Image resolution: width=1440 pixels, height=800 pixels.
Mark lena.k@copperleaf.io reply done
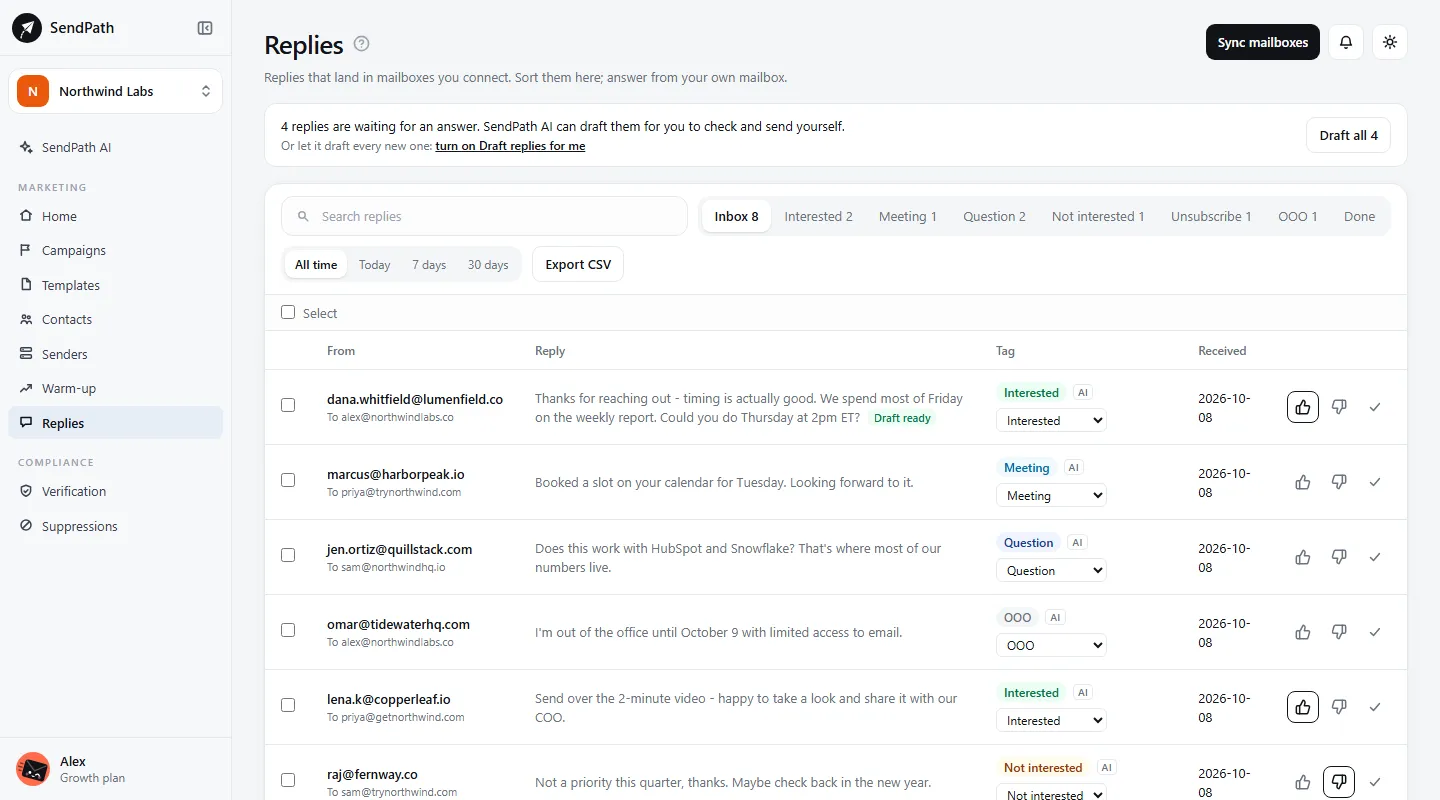tap(1375, 707)
